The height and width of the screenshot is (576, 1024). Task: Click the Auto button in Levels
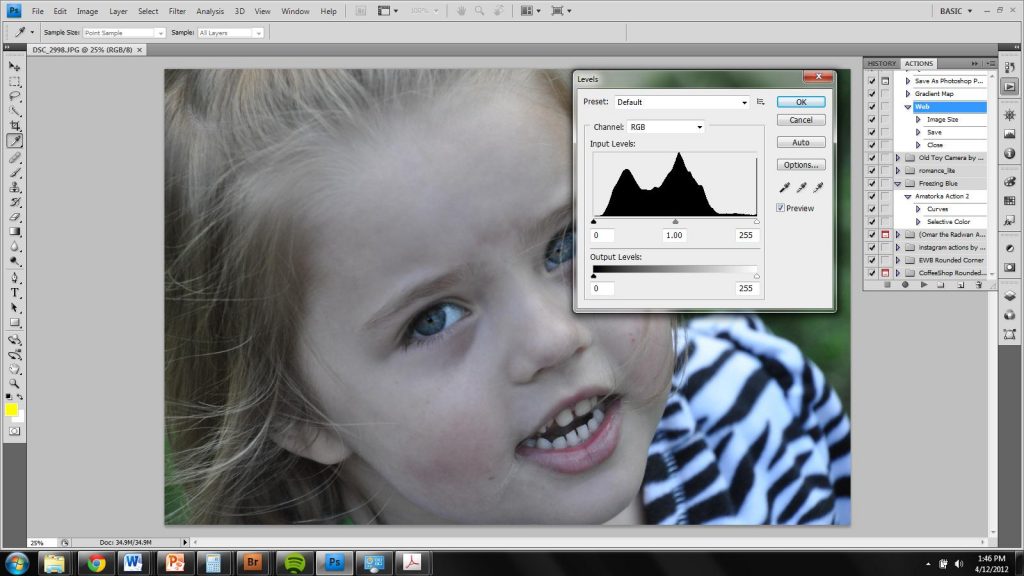800,142
